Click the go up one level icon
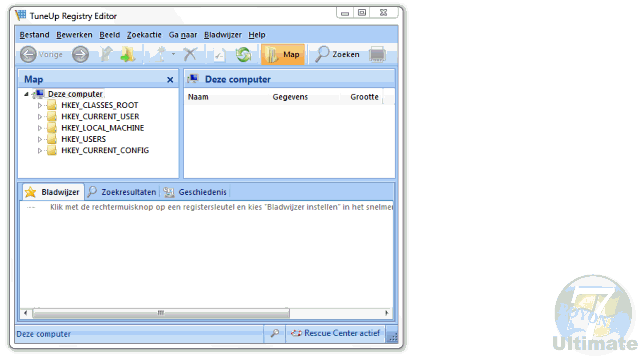The height and width of the screenshot is (360, 640). tap(106, 54)
